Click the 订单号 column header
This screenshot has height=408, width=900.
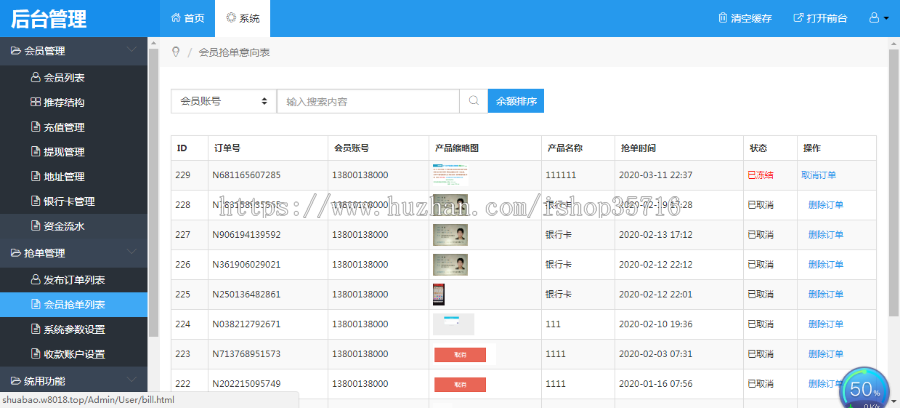pos(227,148)
